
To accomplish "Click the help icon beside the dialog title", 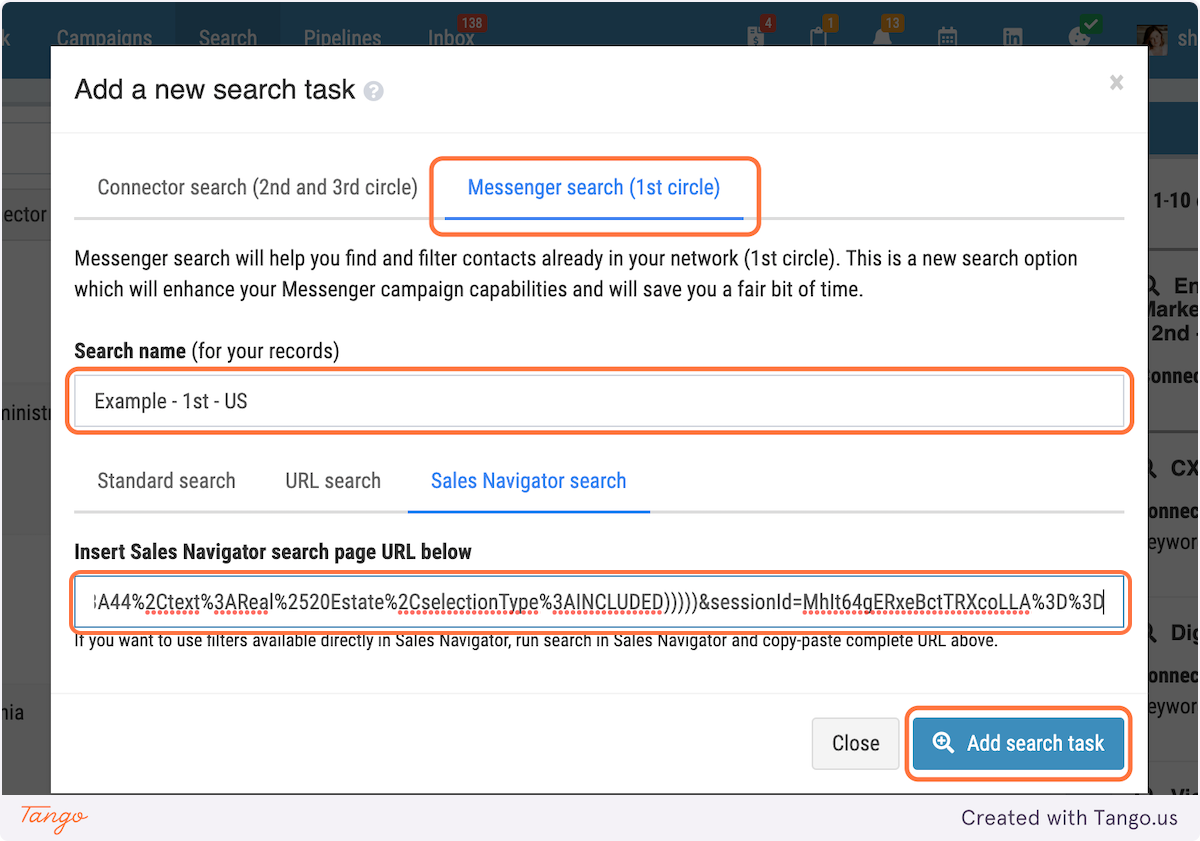I will pyautogui.click(x=373, y=92).
